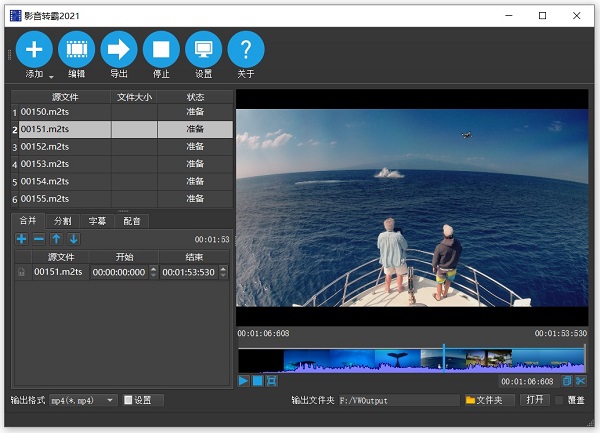Play the video preview
This screenshot has height=433, width=600.
(x=244, y=381)
